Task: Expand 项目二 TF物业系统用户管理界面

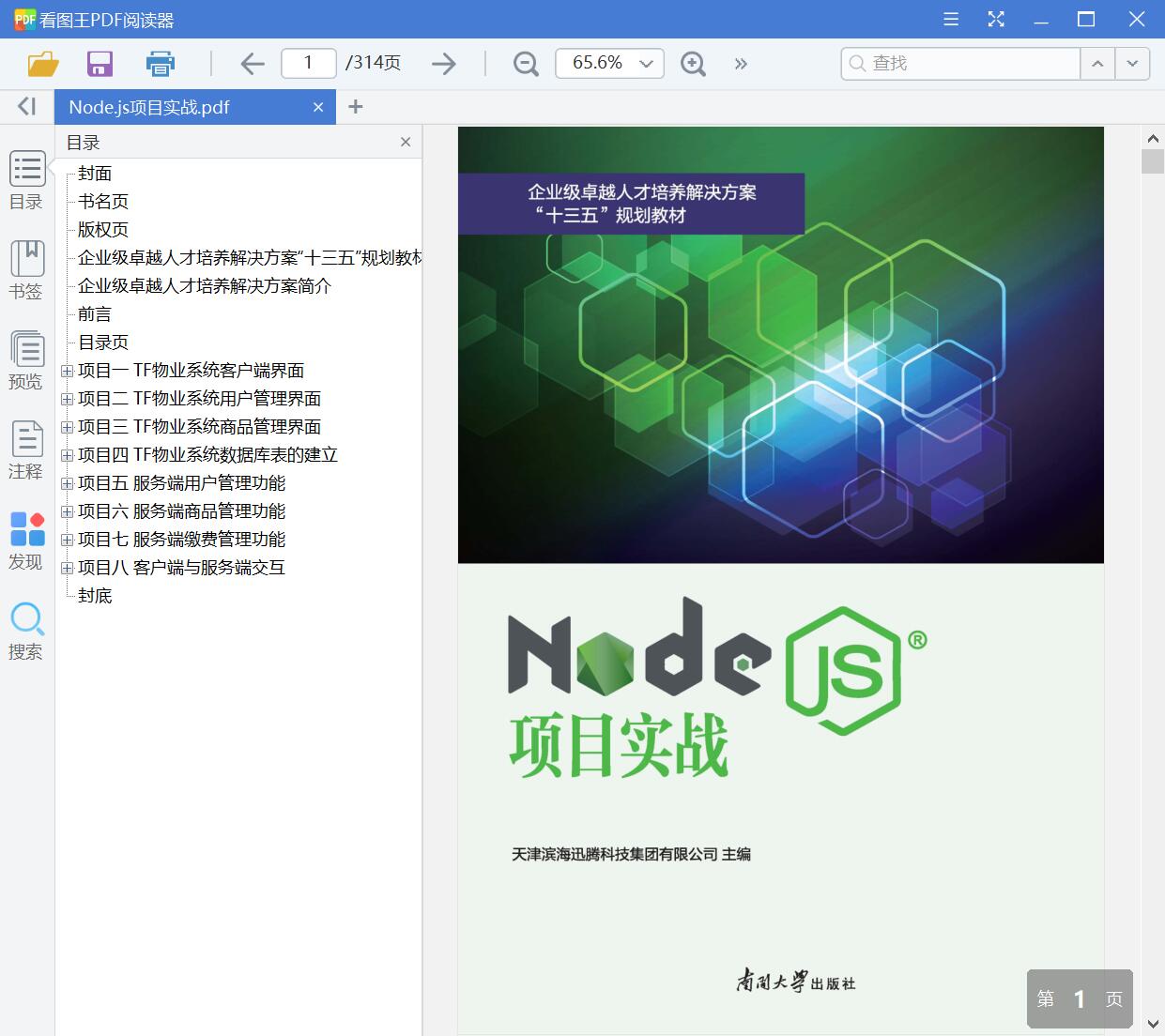Action: [67, 399]
